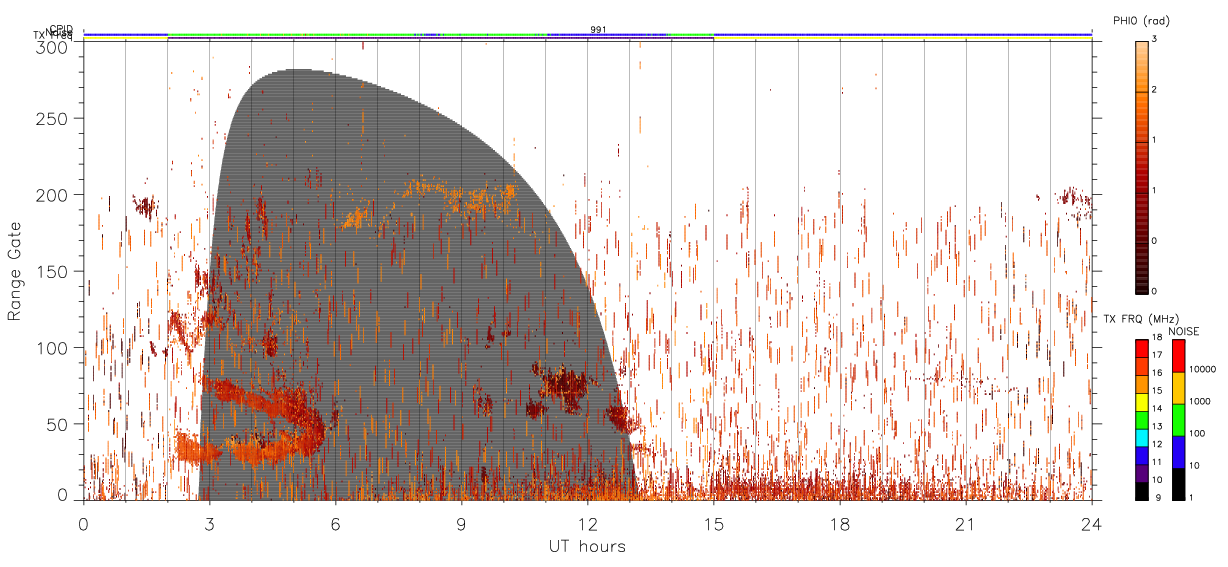1228x567 pixels.
Task: Select the purple segment of TX FRQ legend
Action: (x=1141, y=473)
